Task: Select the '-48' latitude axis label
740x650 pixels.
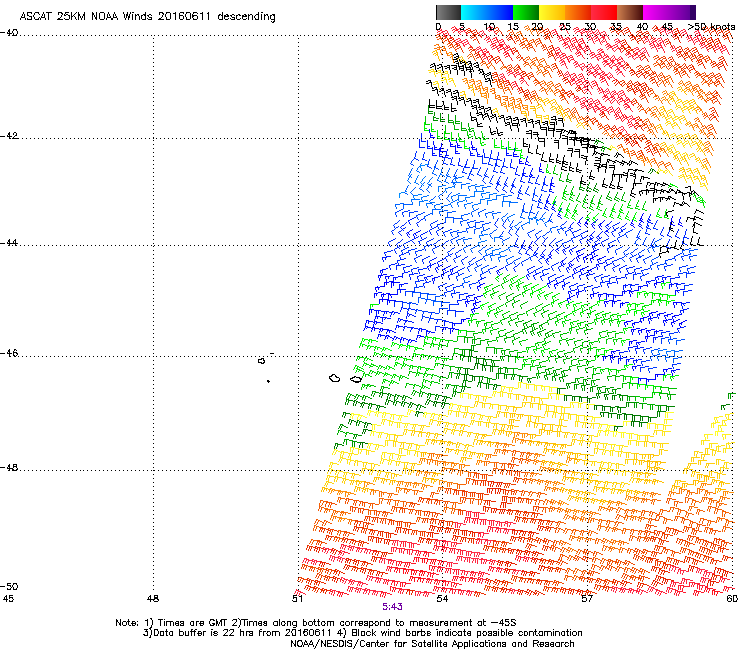Action: (9, 467)
